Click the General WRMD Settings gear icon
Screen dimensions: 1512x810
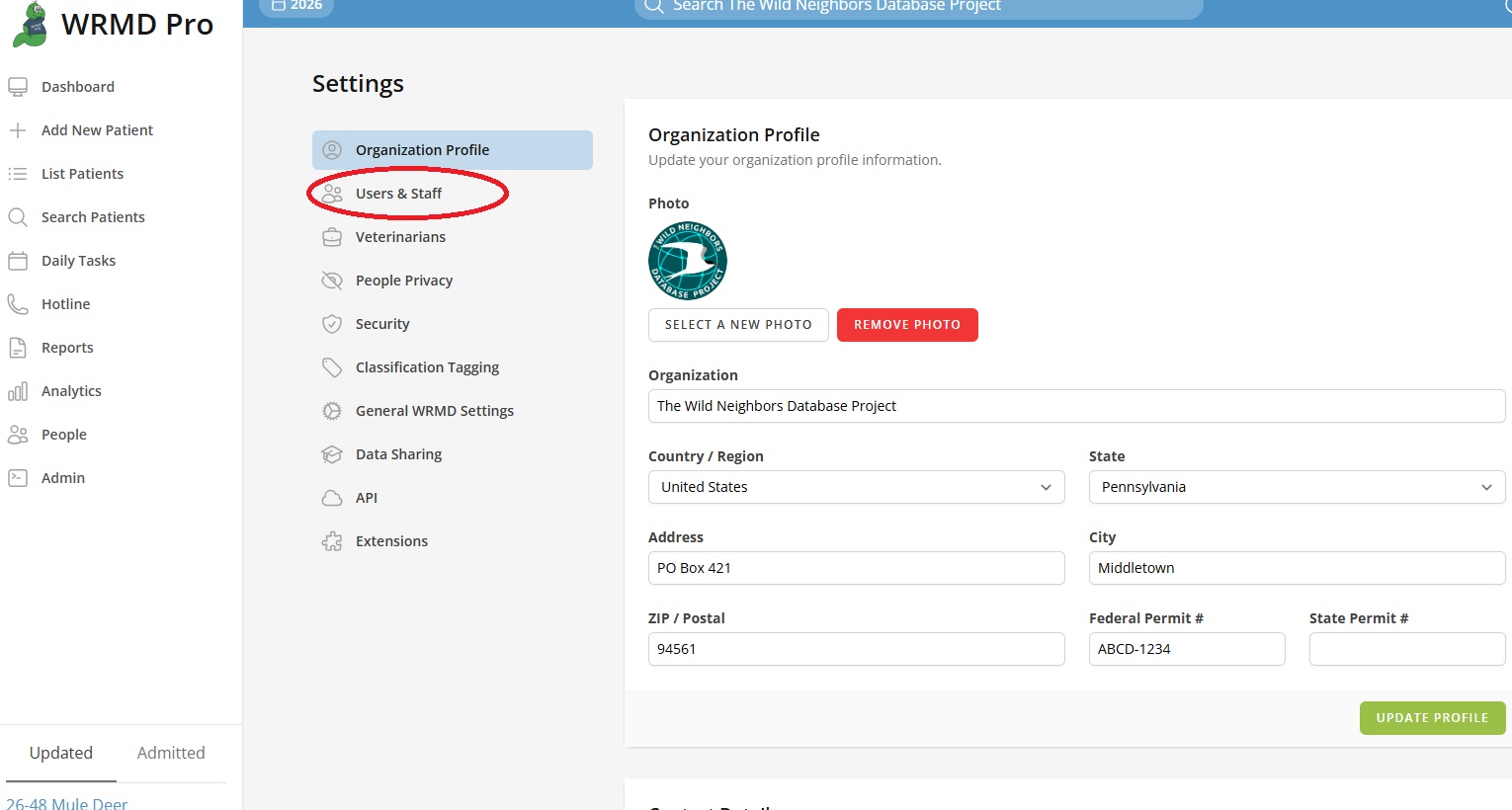click(x=332, y=411)
